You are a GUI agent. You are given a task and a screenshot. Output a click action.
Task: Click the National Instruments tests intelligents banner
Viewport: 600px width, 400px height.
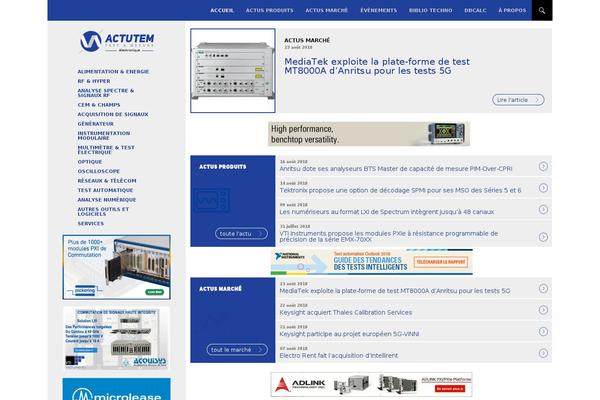coord(372,262)
